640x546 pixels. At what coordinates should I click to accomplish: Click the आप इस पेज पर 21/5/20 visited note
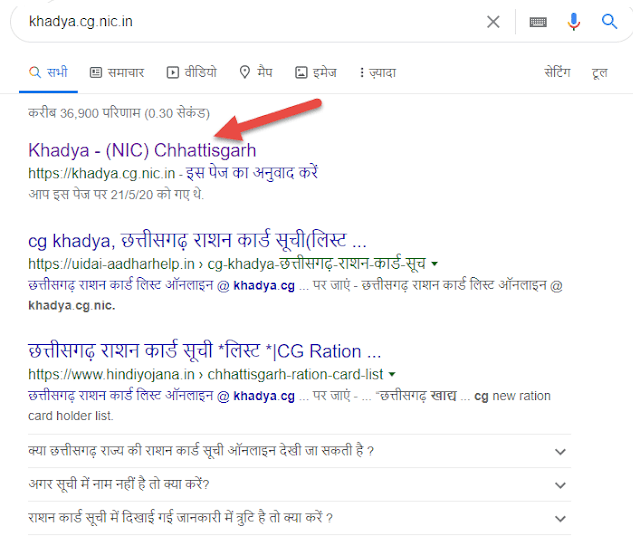[x=117, y=196]
